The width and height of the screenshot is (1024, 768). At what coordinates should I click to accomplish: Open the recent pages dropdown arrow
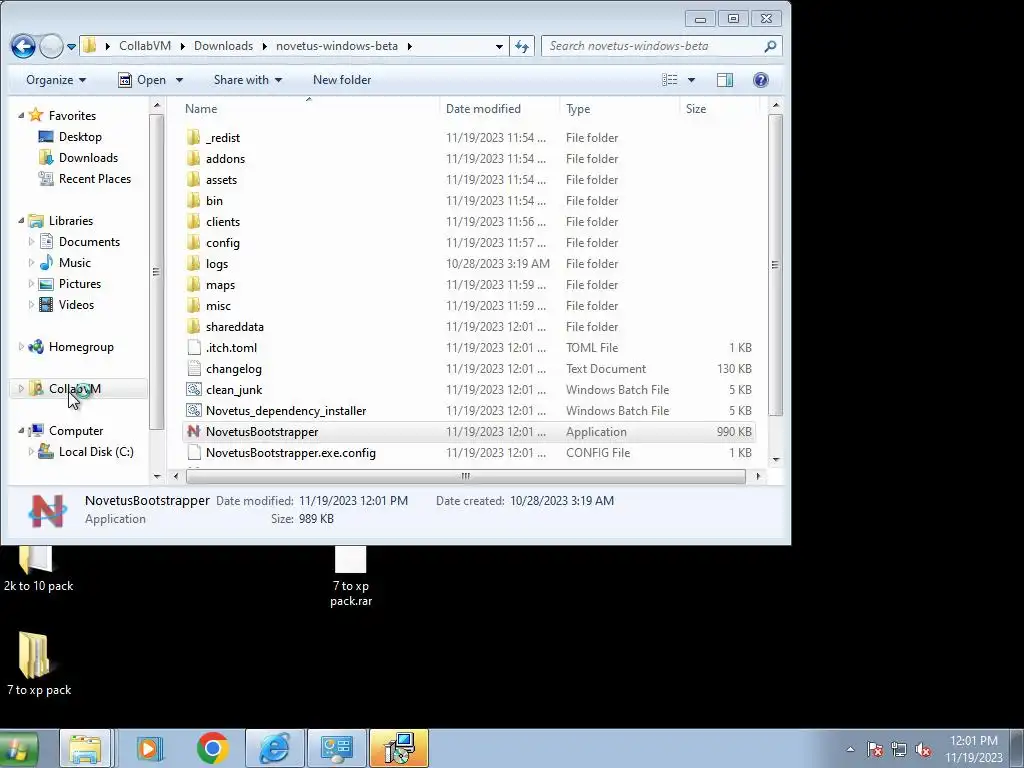tap(71, 46)
